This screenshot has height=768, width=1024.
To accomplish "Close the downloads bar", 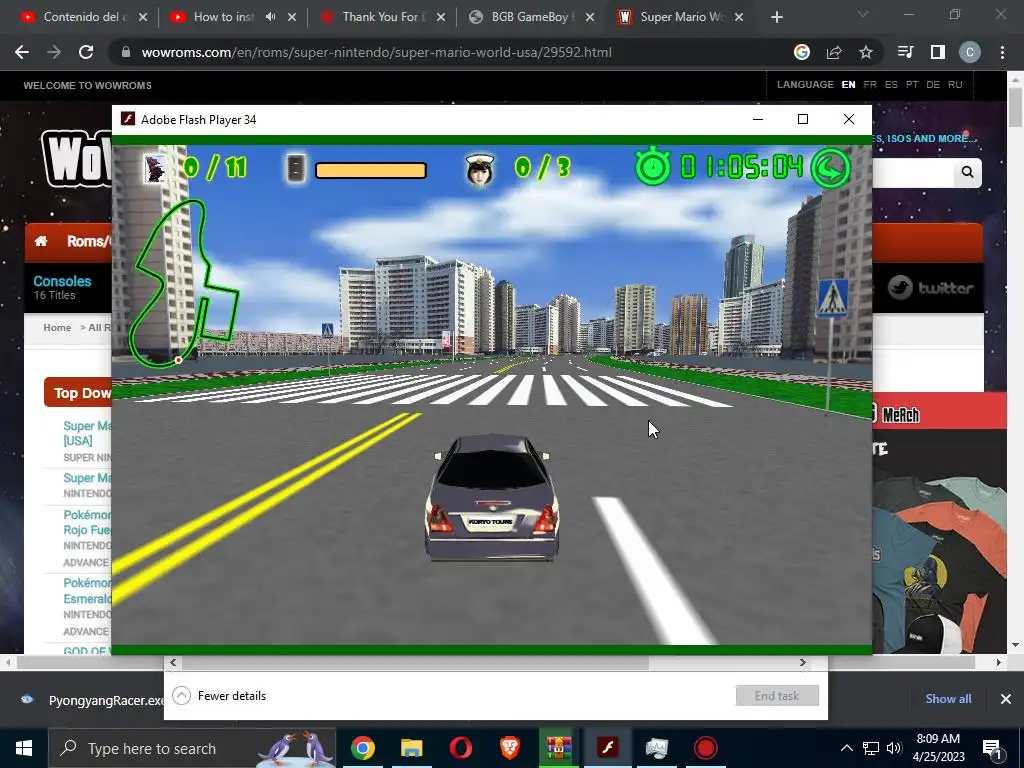I will (1006, 699).
